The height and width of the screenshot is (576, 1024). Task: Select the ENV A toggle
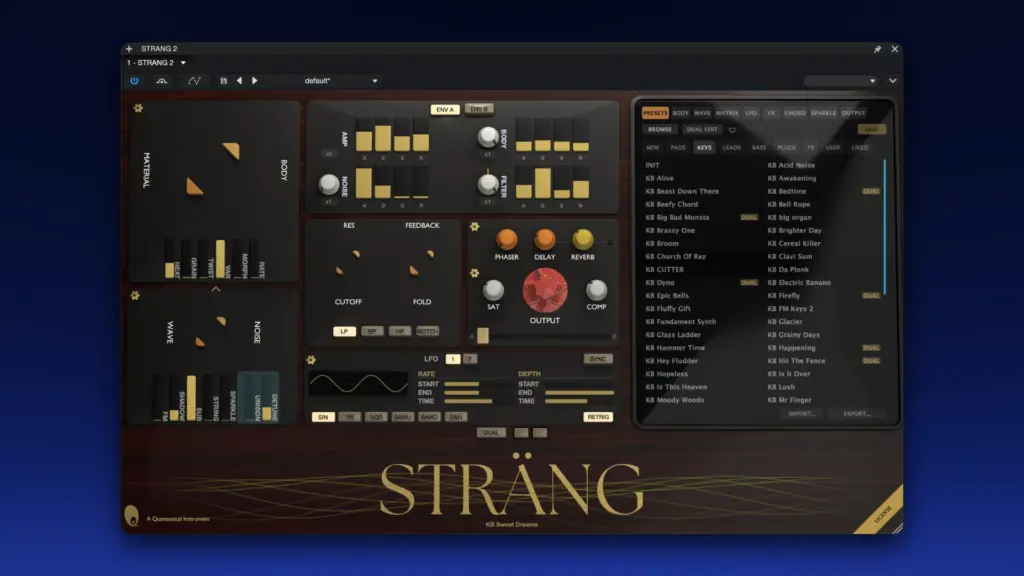445,110
